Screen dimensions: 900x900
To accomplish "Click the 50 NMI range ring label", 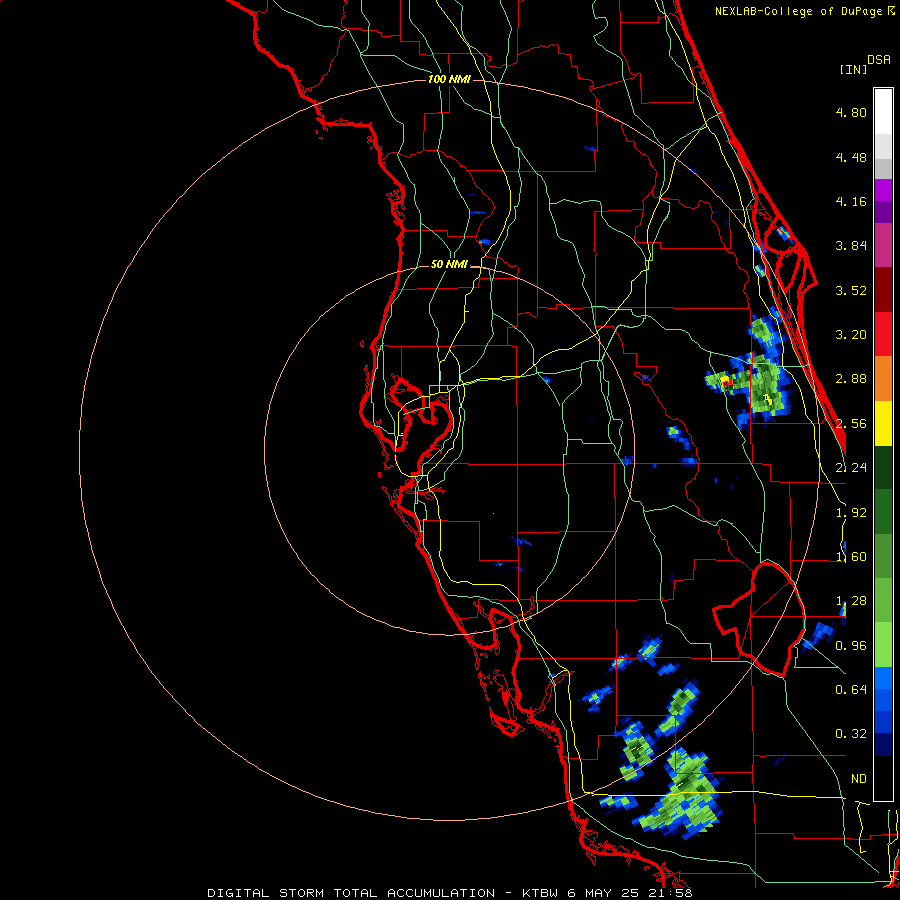I will click(449, 265).
